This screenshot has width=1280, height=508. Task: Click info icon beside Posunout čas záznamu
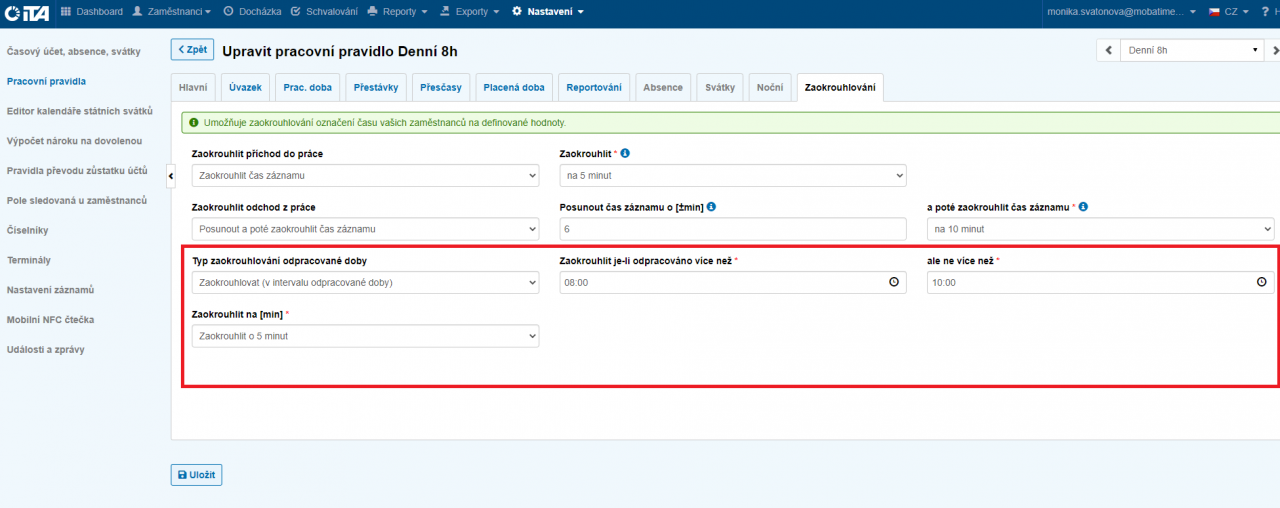710,207
